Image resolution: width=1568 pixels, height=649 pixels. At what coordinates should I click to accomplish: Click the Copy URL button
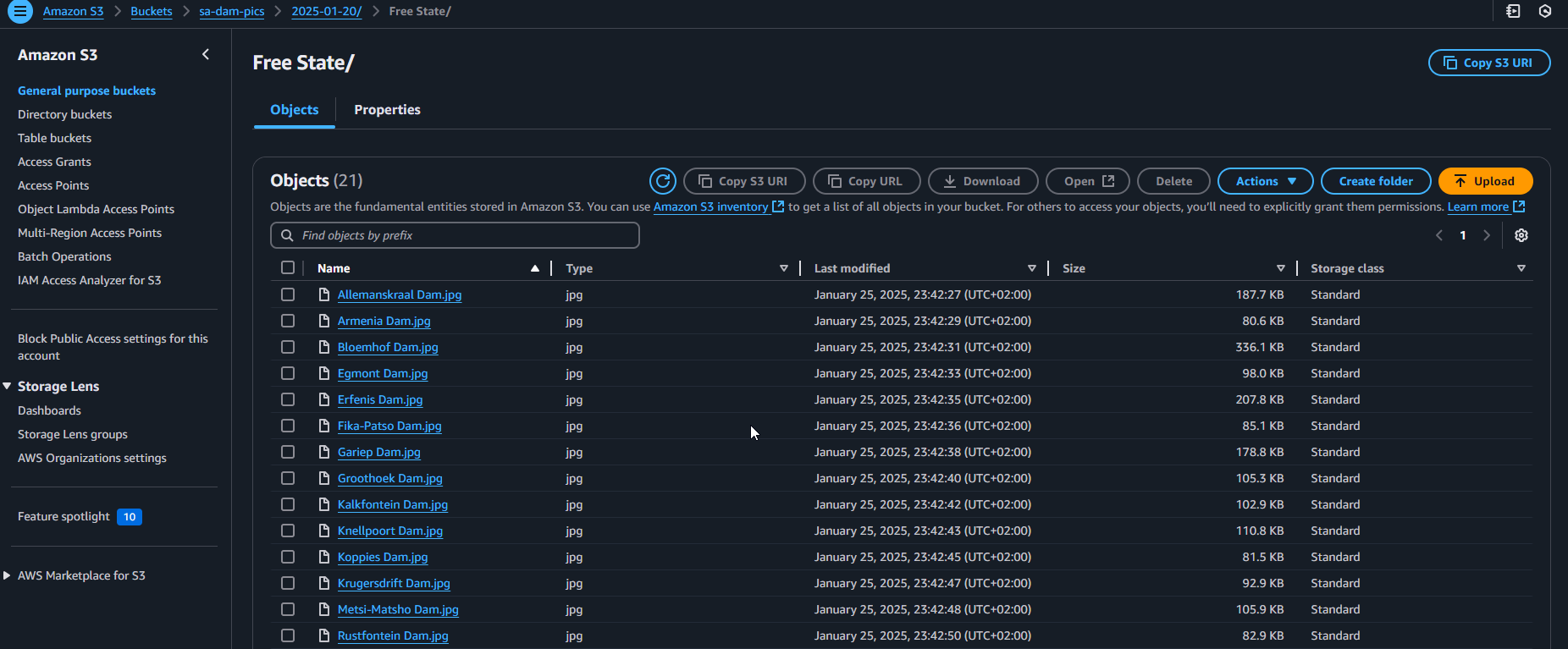(x=865, y=181)
